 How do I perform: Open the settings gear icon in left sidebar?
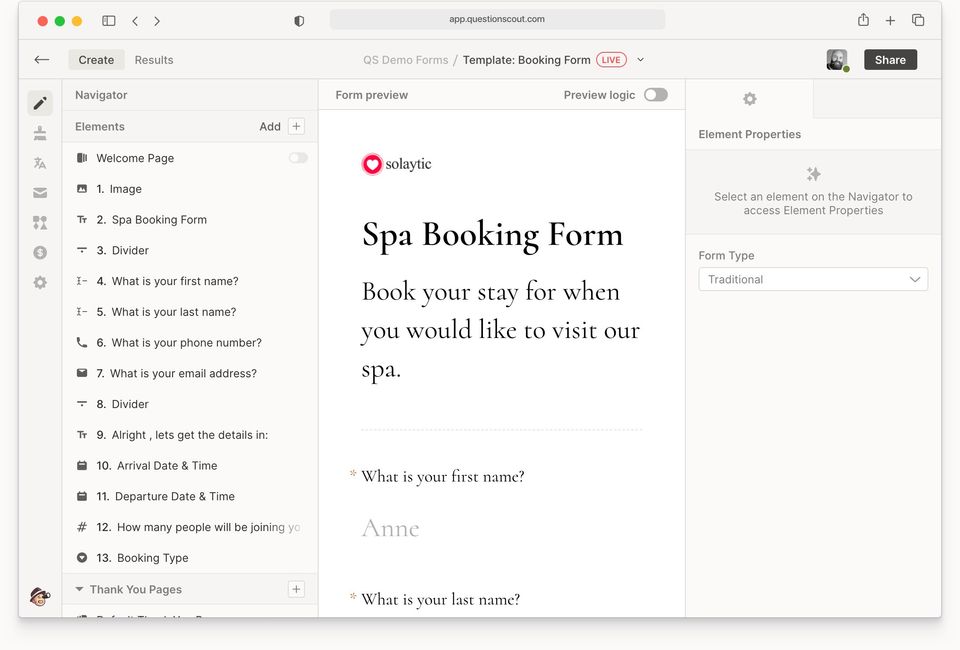pos(40,282)
